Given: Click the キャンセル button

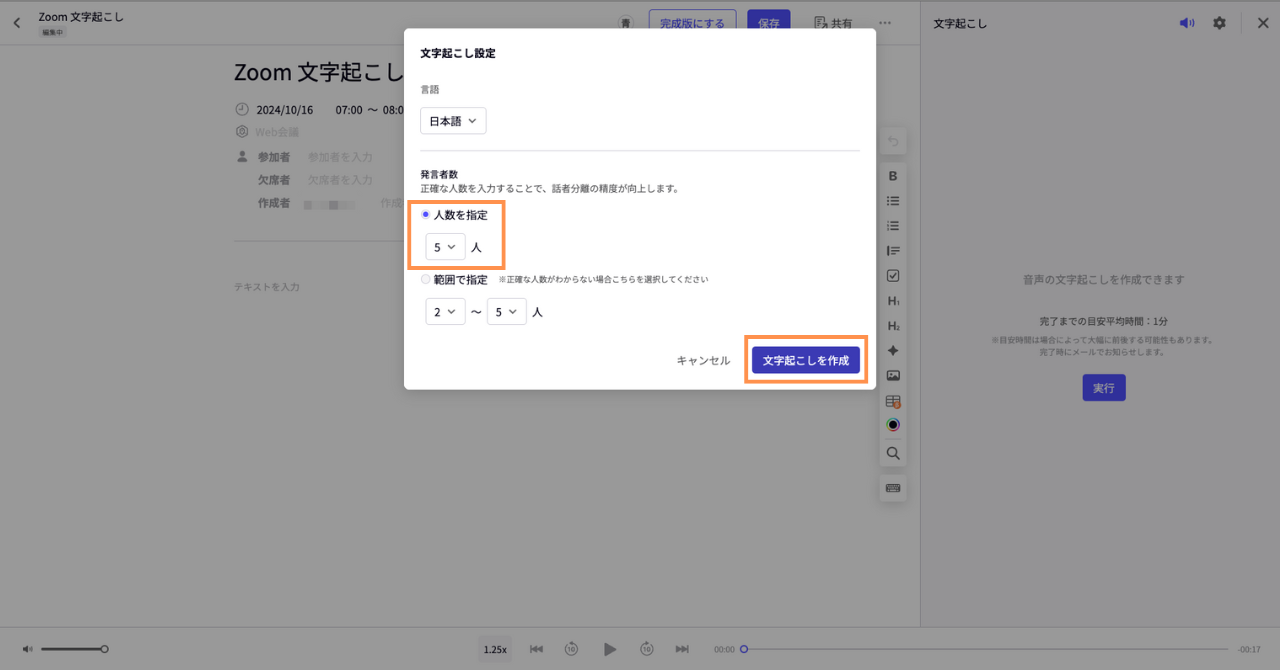Looking at the screenshot, I should pyautogui.click(x=703, y=361).
